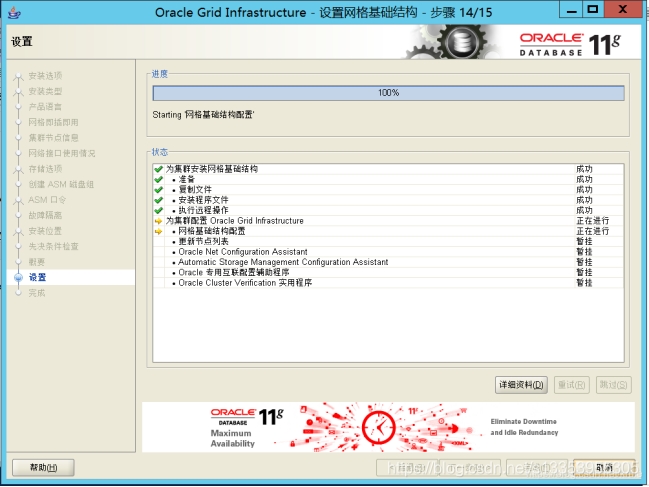Close the Oracle Grid Infrastructure window
649x487 pixels.
pos(623,10)
